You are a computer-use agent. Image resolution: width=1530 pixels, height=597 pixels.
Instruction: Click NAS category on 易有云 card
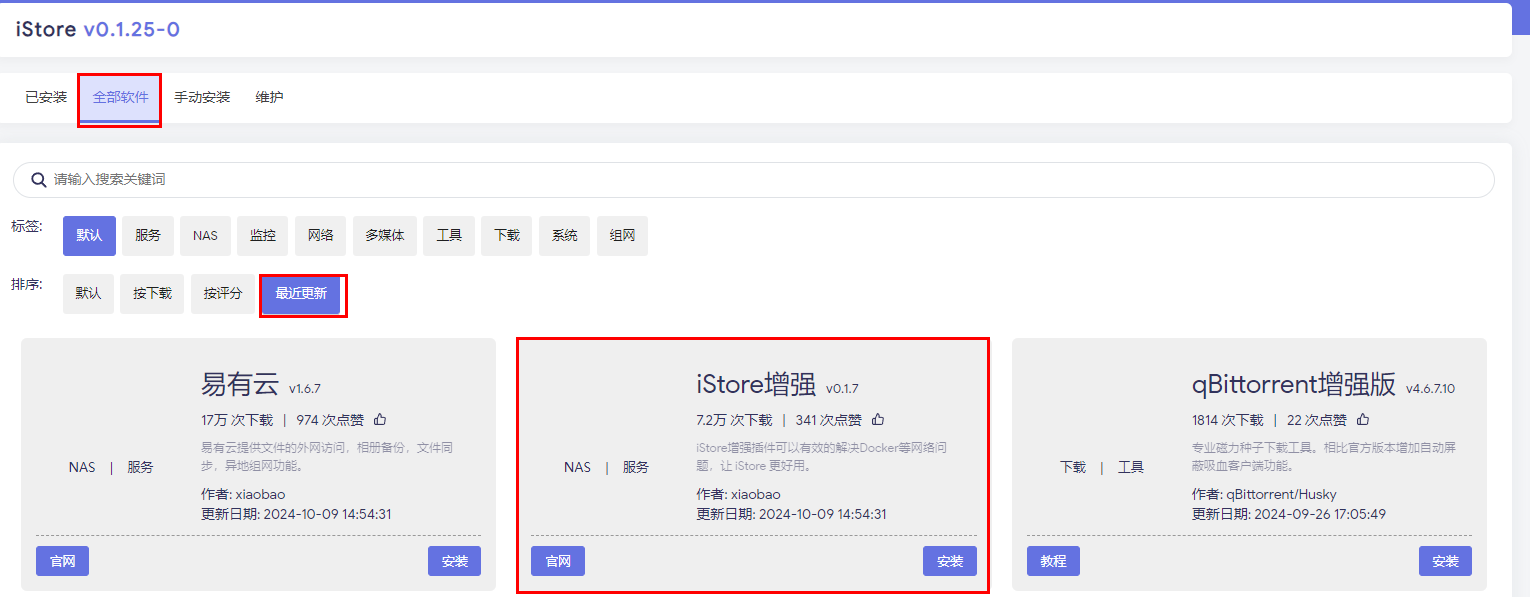(82, 467)
